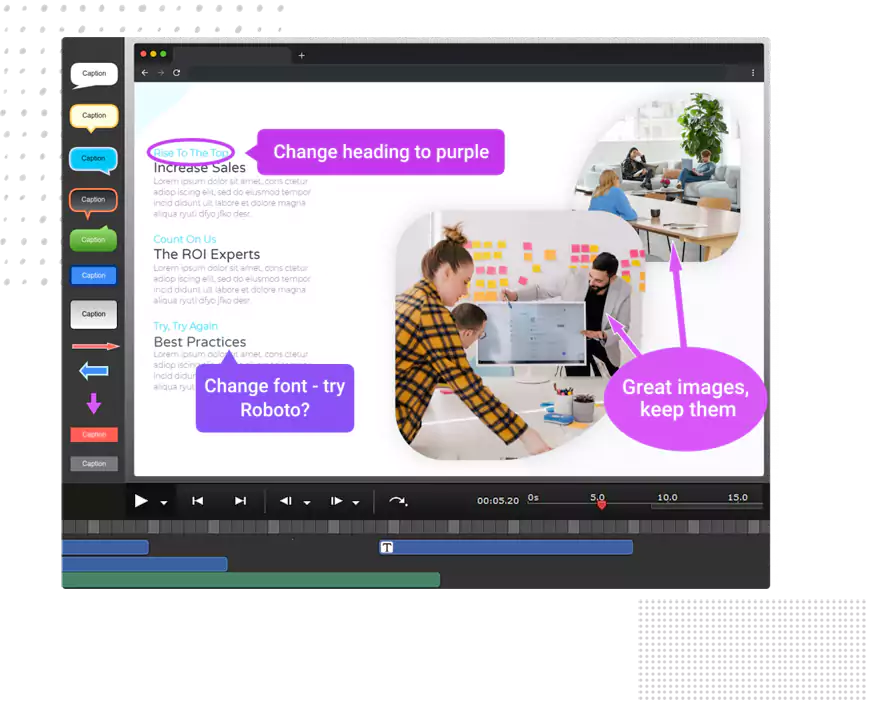Select the text clip with T icon

tap(388, 547)
